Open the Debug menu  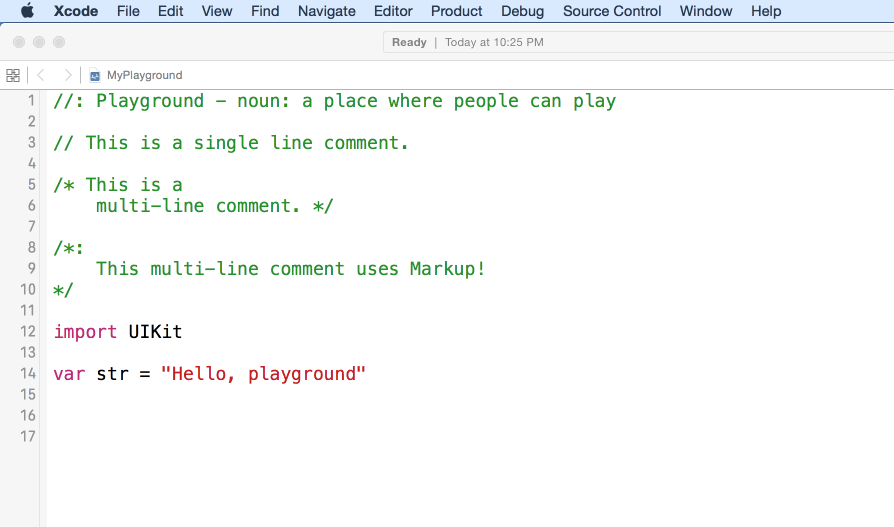(523, 11)
